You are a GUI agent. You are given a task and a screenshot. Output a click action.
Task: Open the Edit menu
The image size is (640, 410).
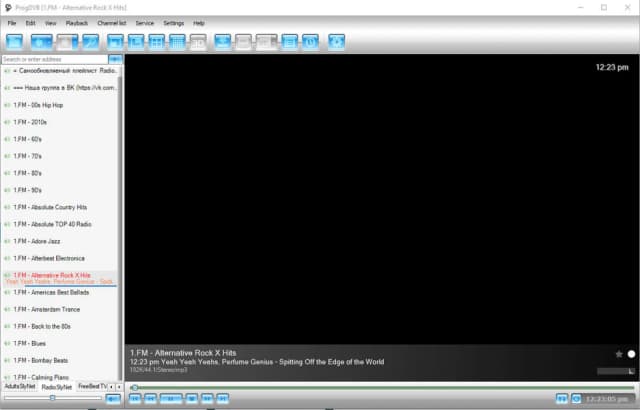tap(31, 23)
